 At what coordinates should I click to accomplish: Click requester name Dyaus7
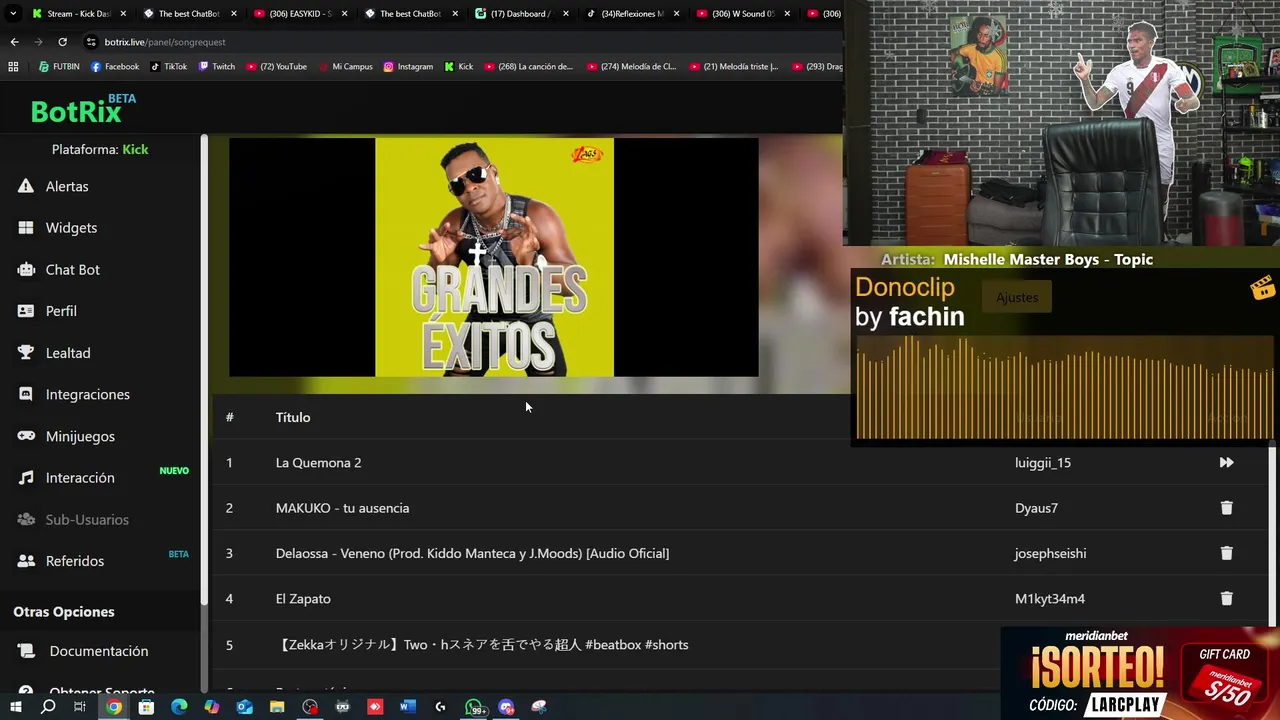tap(1036, 508)
